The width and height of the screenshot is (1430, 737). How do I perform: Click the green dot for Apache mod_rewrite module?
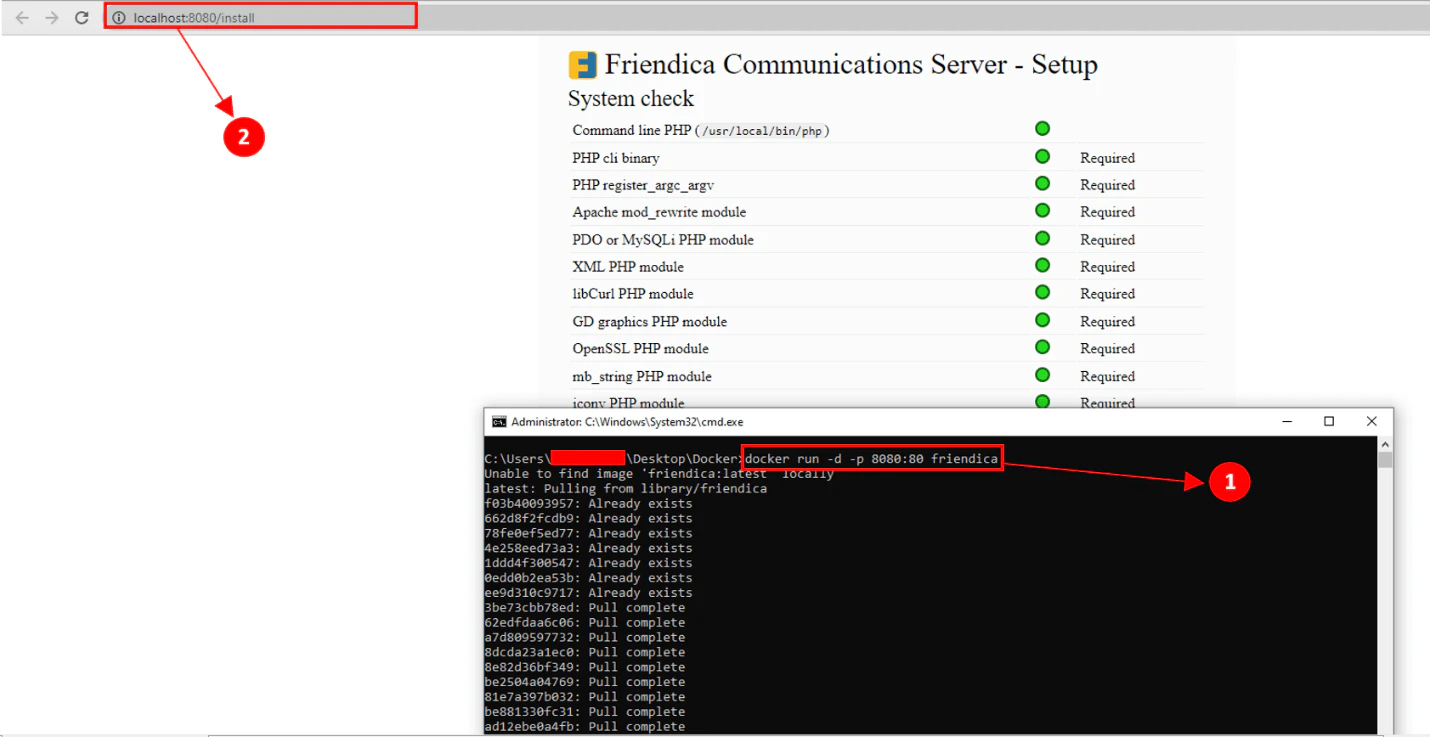tap(1042, 210)
